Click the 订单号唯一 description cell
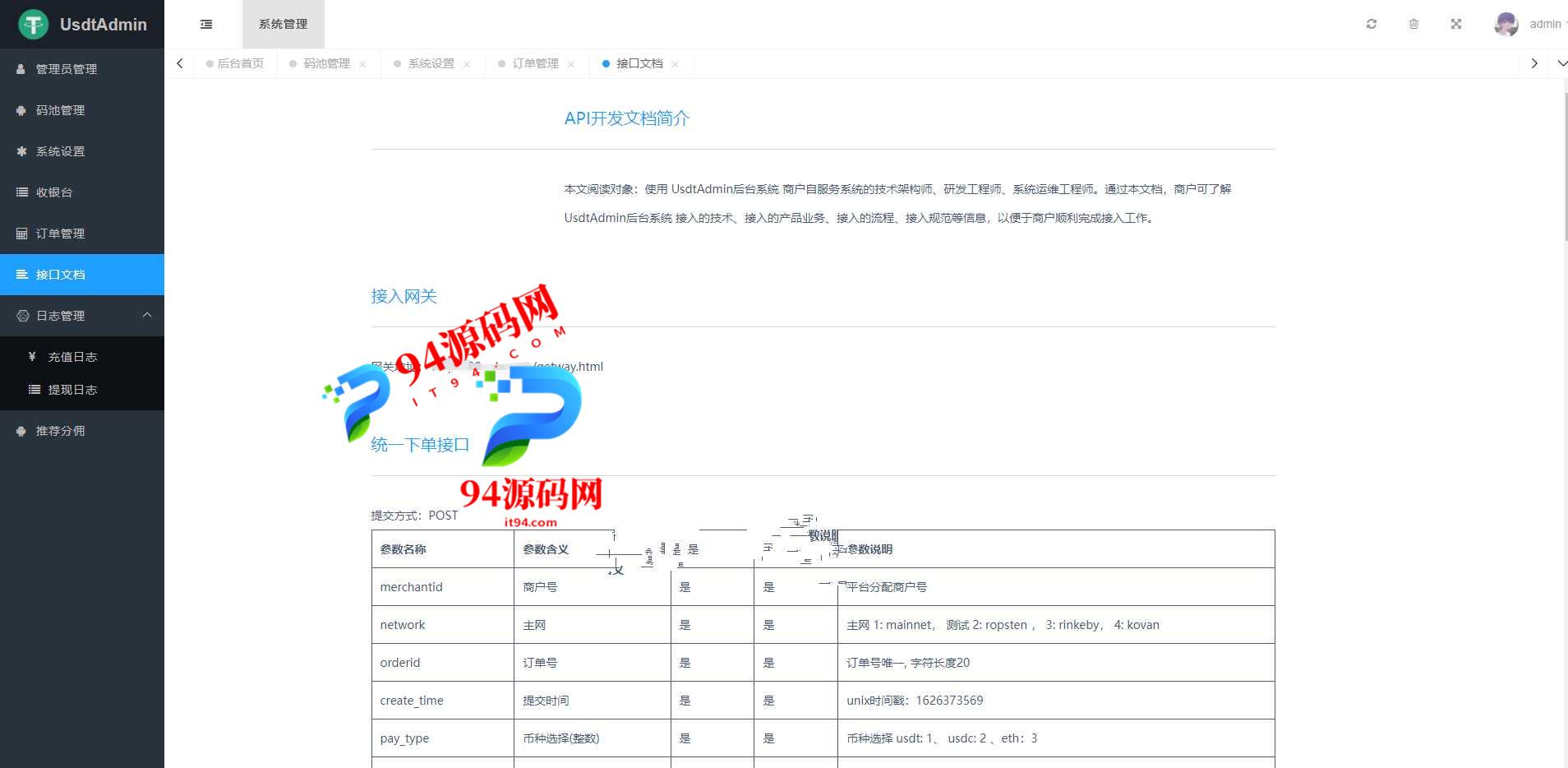 [1056, 663]
